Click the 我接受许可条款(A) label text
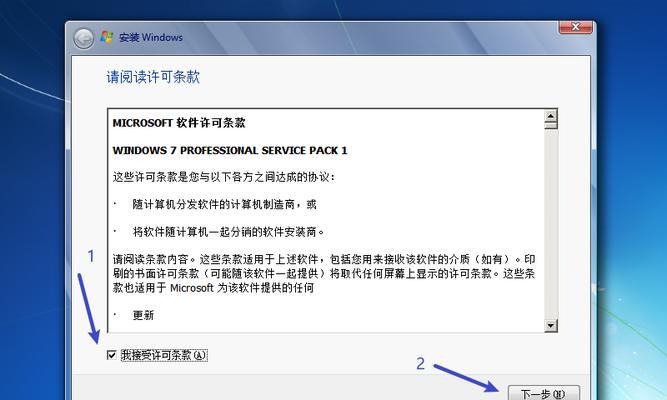 click(x=164, y=355)
